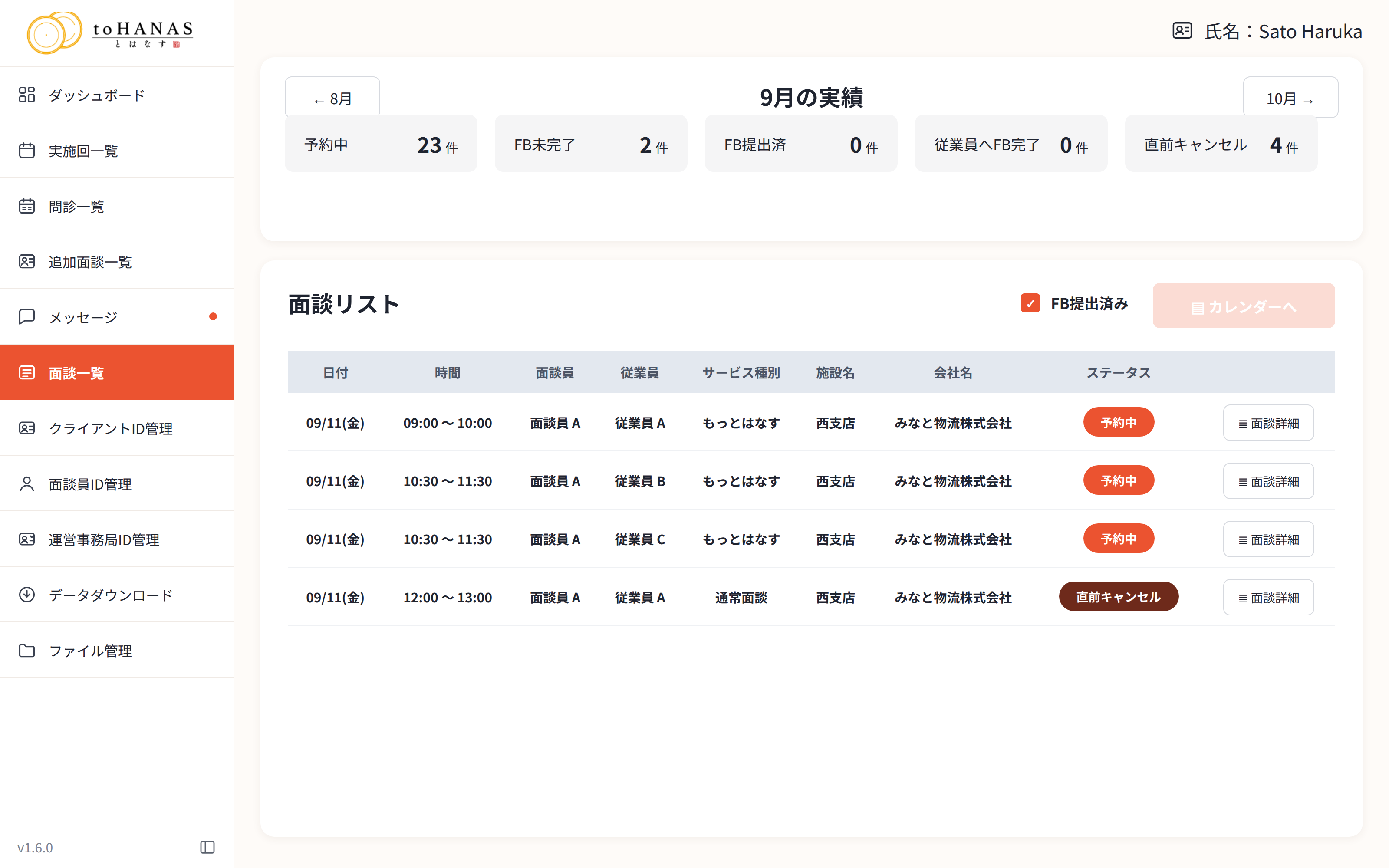Image resolution: width=1389 pixels, height=868 pixels.
Task: Click the 面談員ID管理 person icon
Action: click(x=26, y=484)
